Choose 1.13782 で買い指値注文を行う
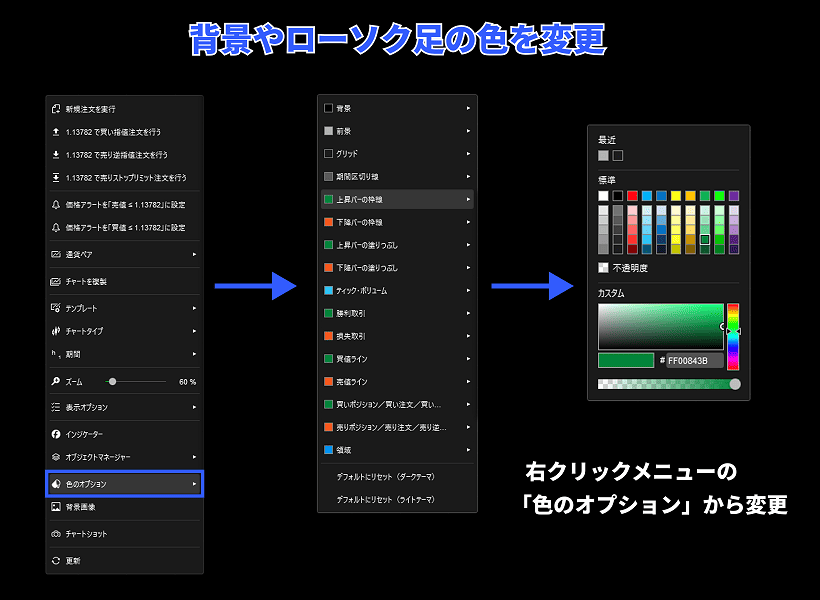 point(124,132)
